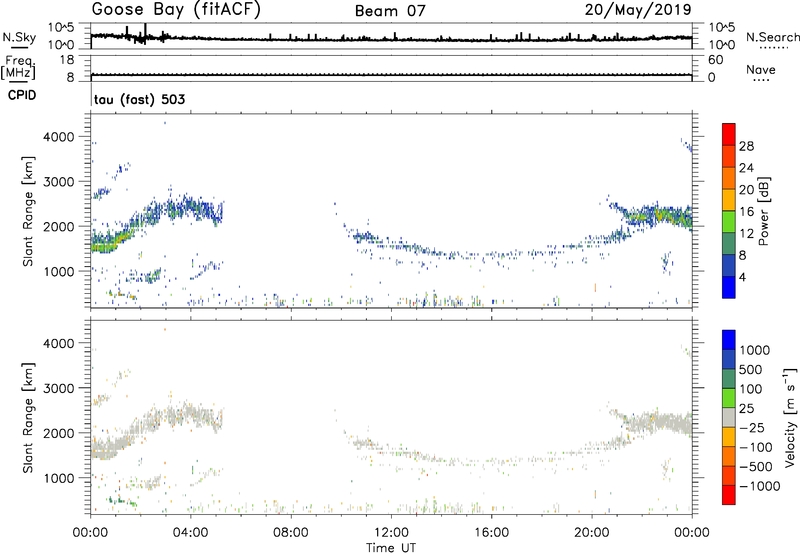Click the "Power [dB]" colorbar title
The image size is (800, 554).
763,211
